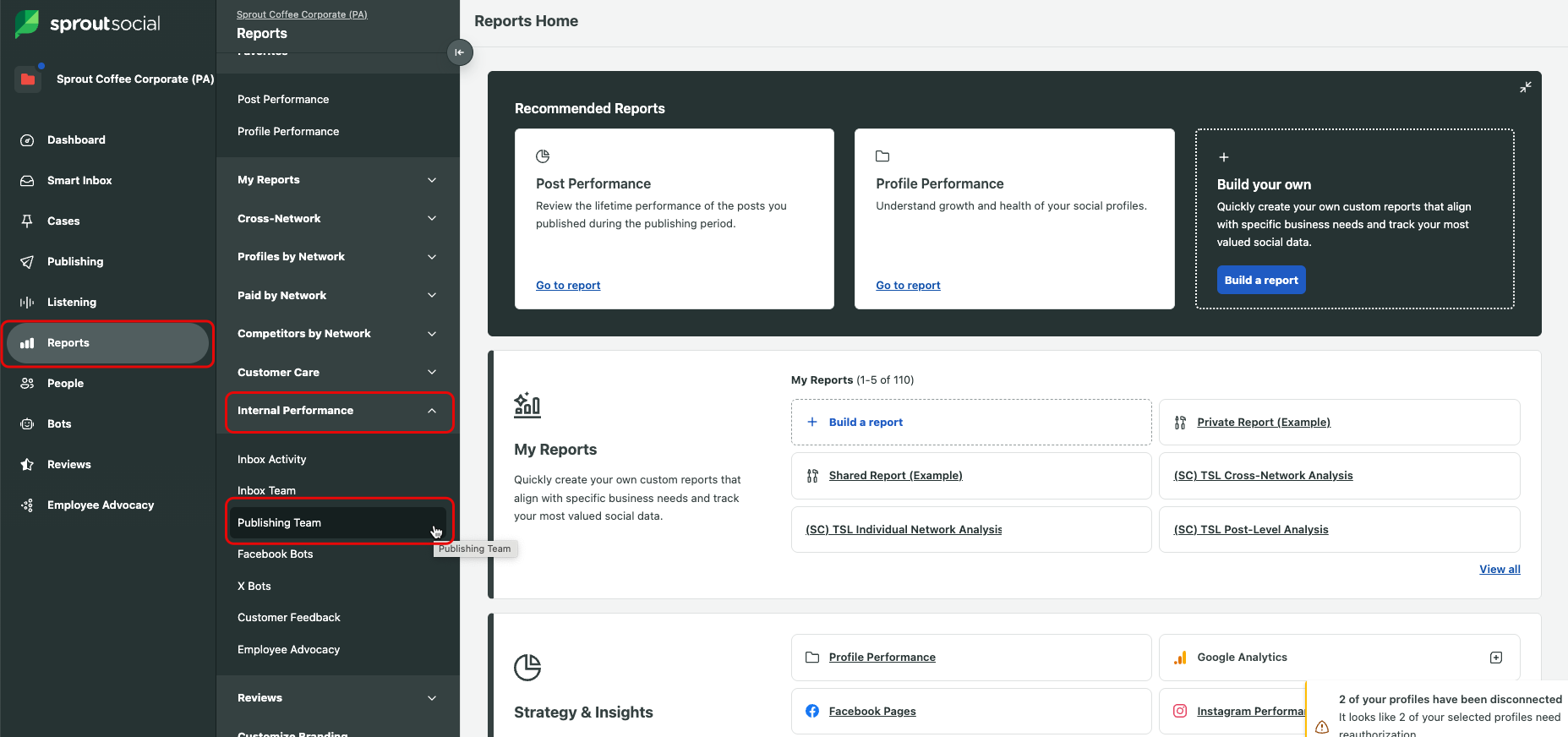This screenshot has height=737, width=1568.
Task: Open the Facebook Pages report link
Action: [x=872, y=712]
